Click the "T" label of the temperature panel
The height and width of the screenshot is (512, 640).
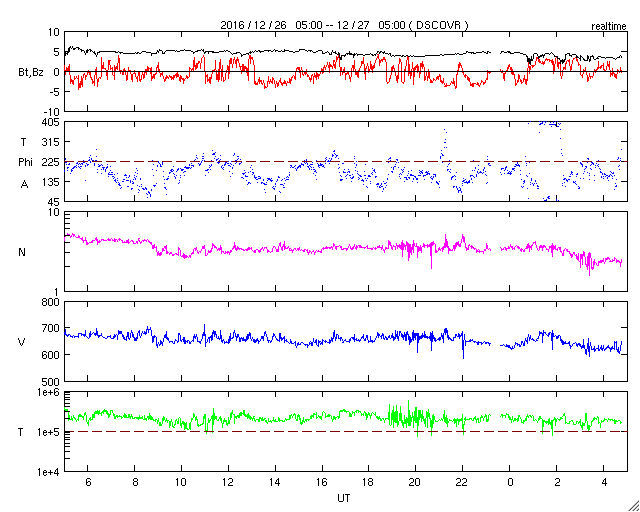click(21, 432)
